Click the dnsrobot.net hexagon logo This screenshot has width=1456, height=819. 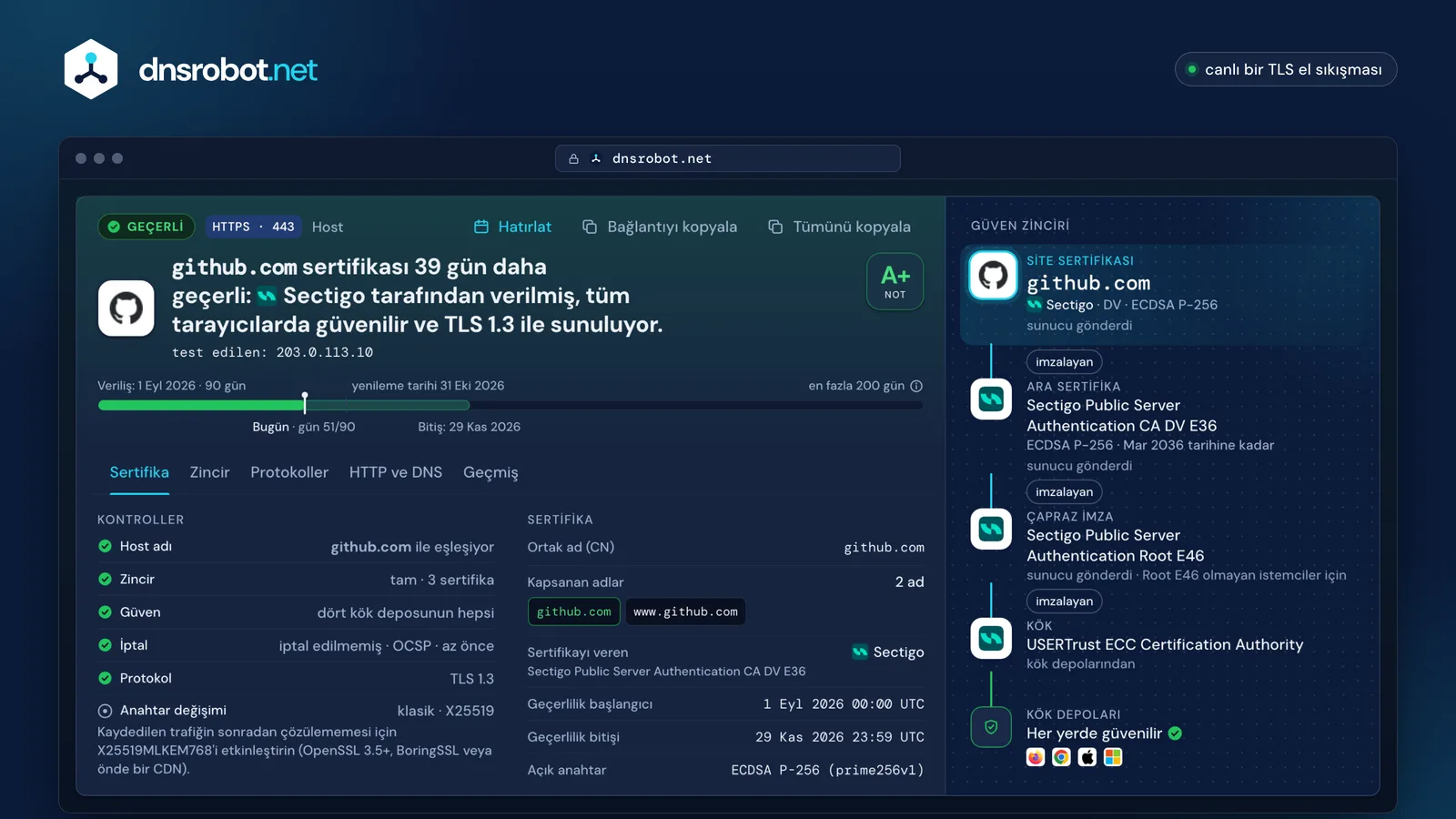pos(91,69)
